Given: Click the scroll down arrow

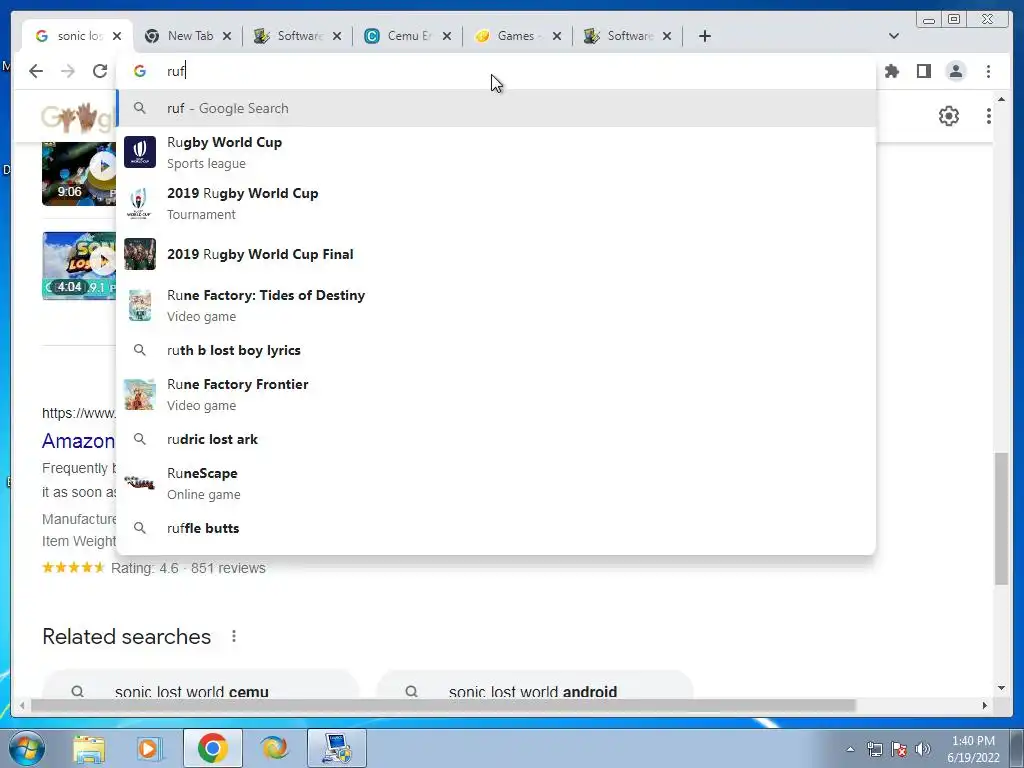Looking at the screenshot, I should 1001,687.
